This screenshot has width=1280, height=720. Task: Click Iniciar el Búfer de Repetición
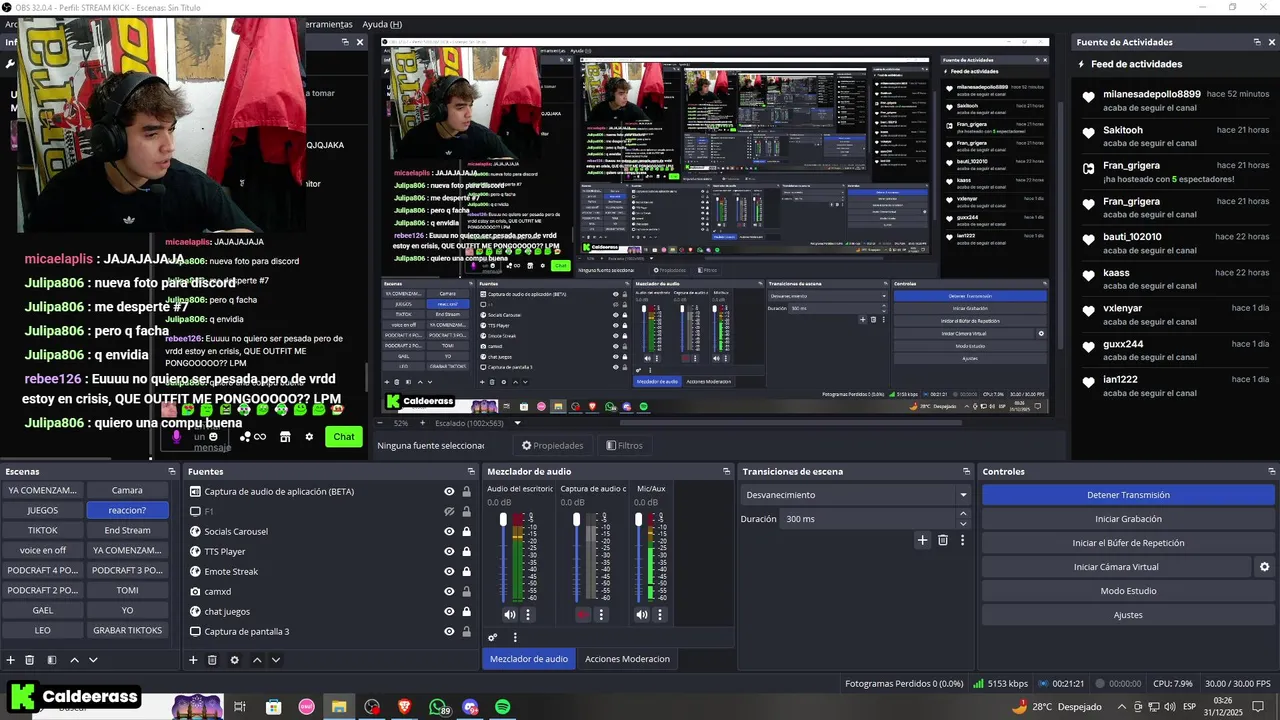coord(1128,543)
